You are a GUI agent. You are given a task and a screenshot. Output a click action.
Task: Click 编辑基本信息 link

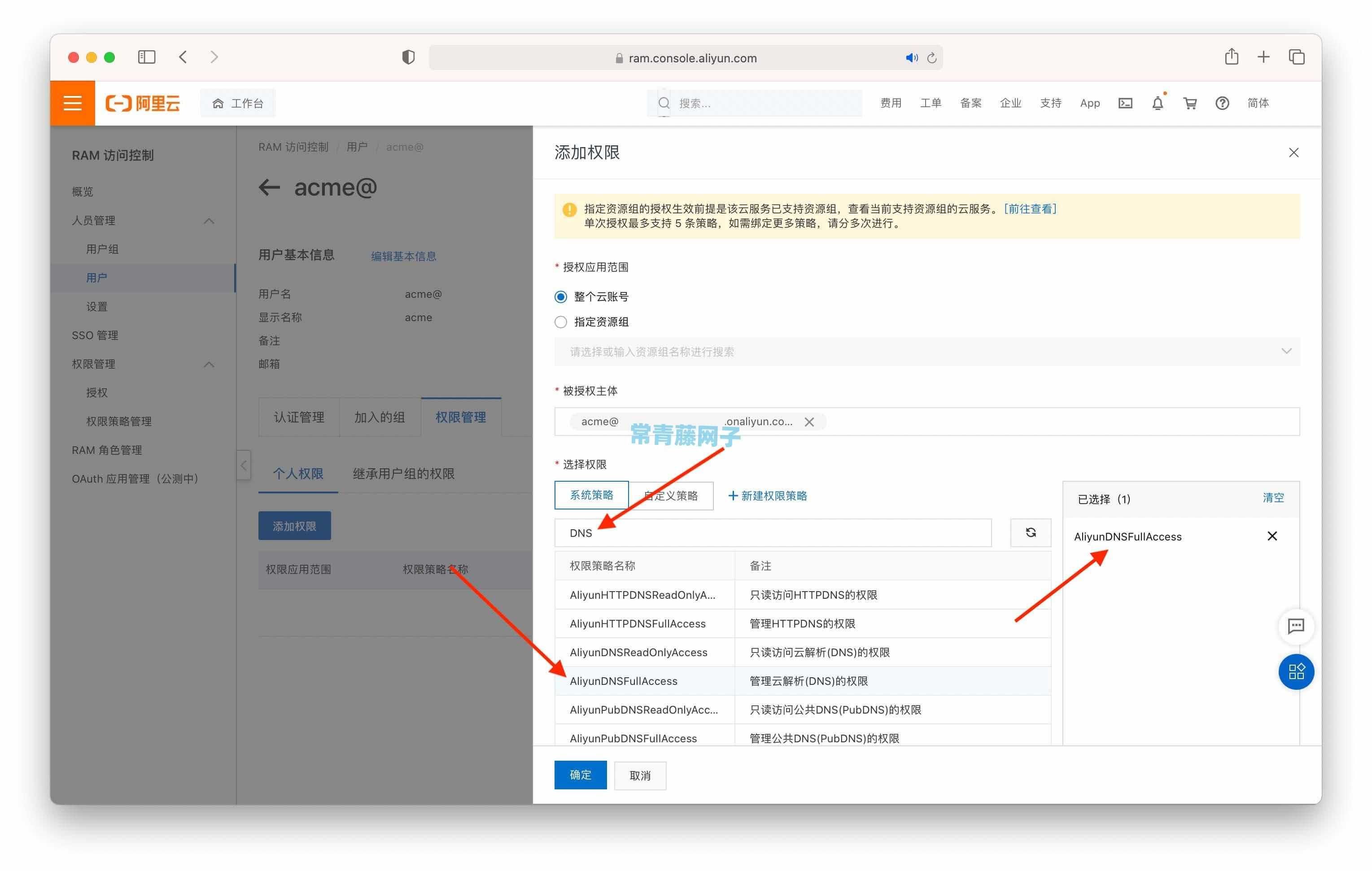(403, 257)
